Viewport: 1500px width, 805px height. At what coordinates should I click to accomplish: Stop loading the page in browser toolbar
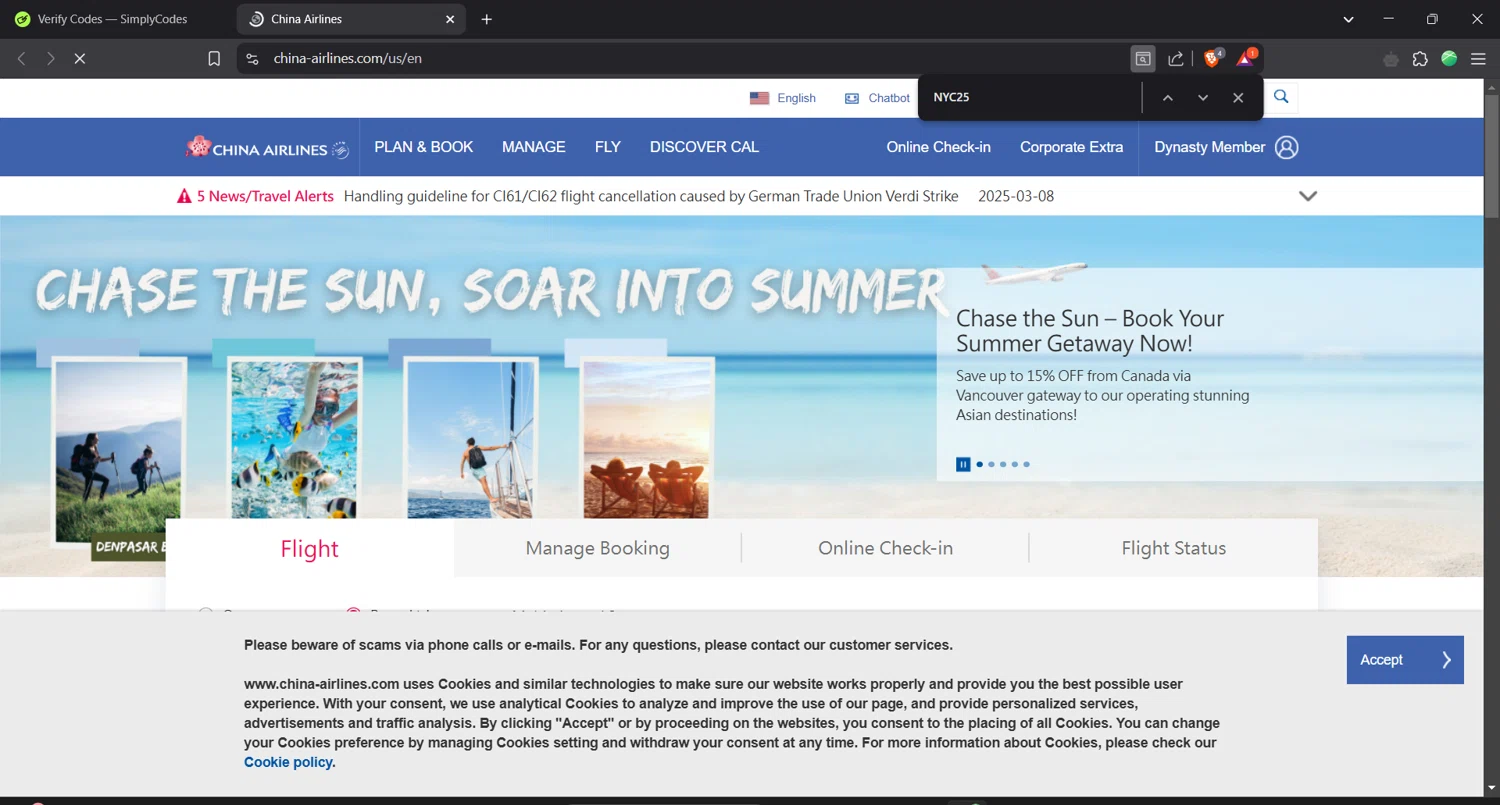[80, 59]
